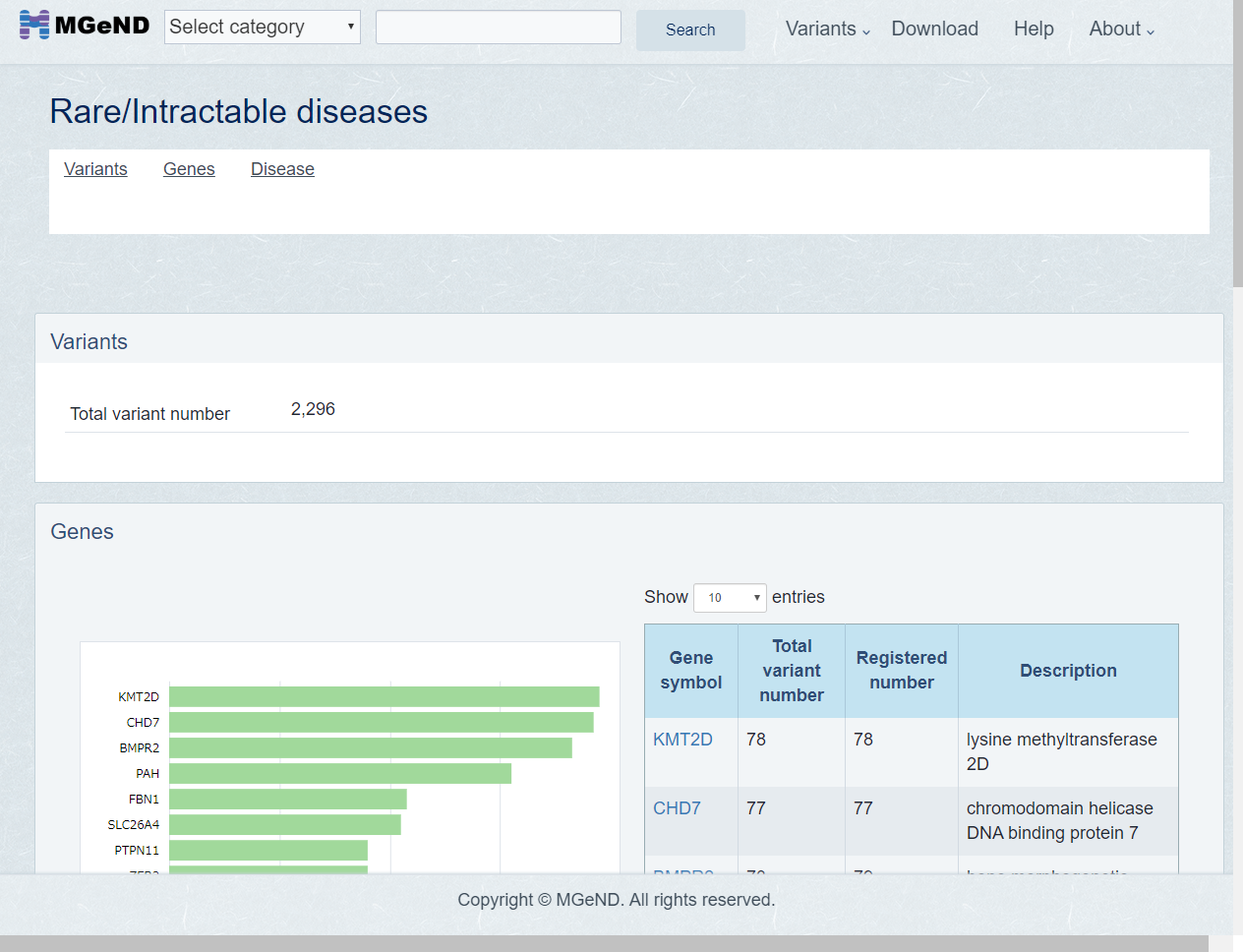Sort table by Description column
1243x952 pixels.
(1068, 671)
